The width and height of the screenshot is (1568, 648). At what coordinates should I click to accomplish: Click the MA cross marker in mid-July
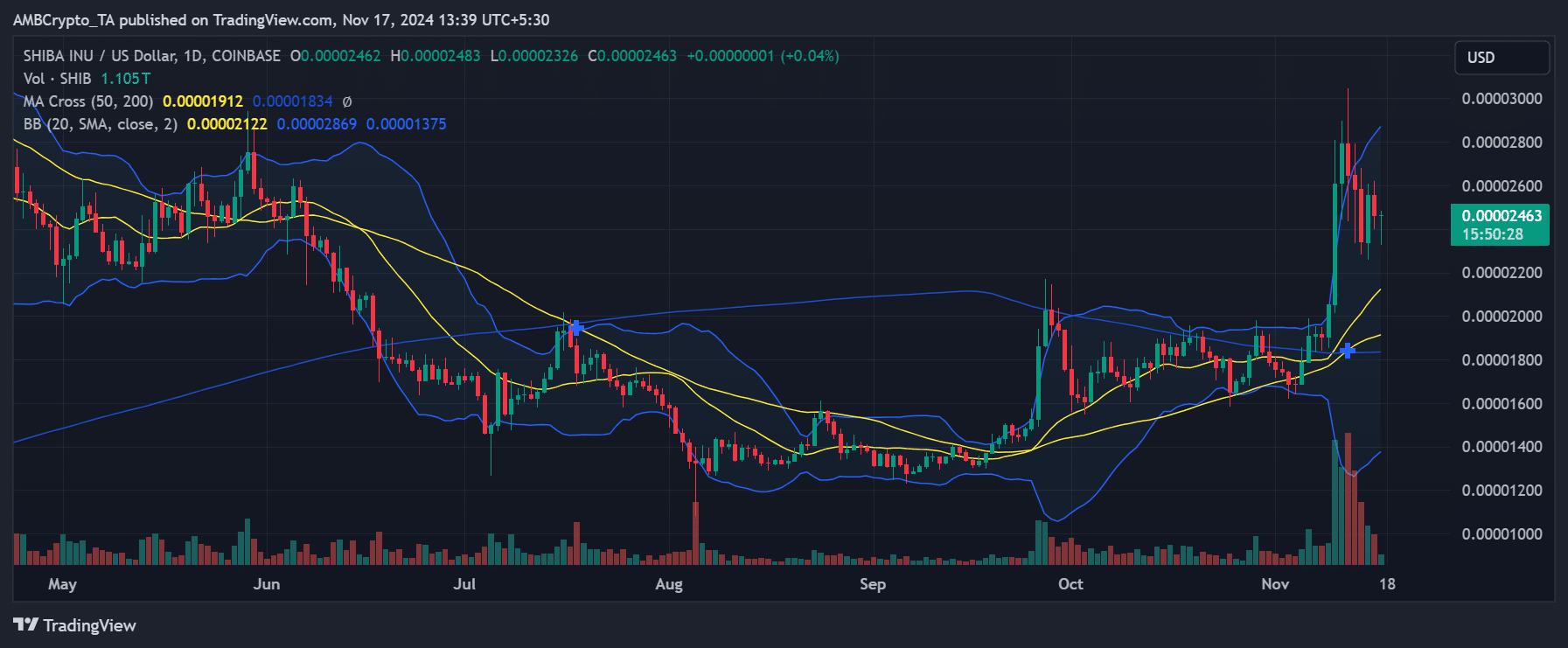pyautogui.click(x=576, y=328)
